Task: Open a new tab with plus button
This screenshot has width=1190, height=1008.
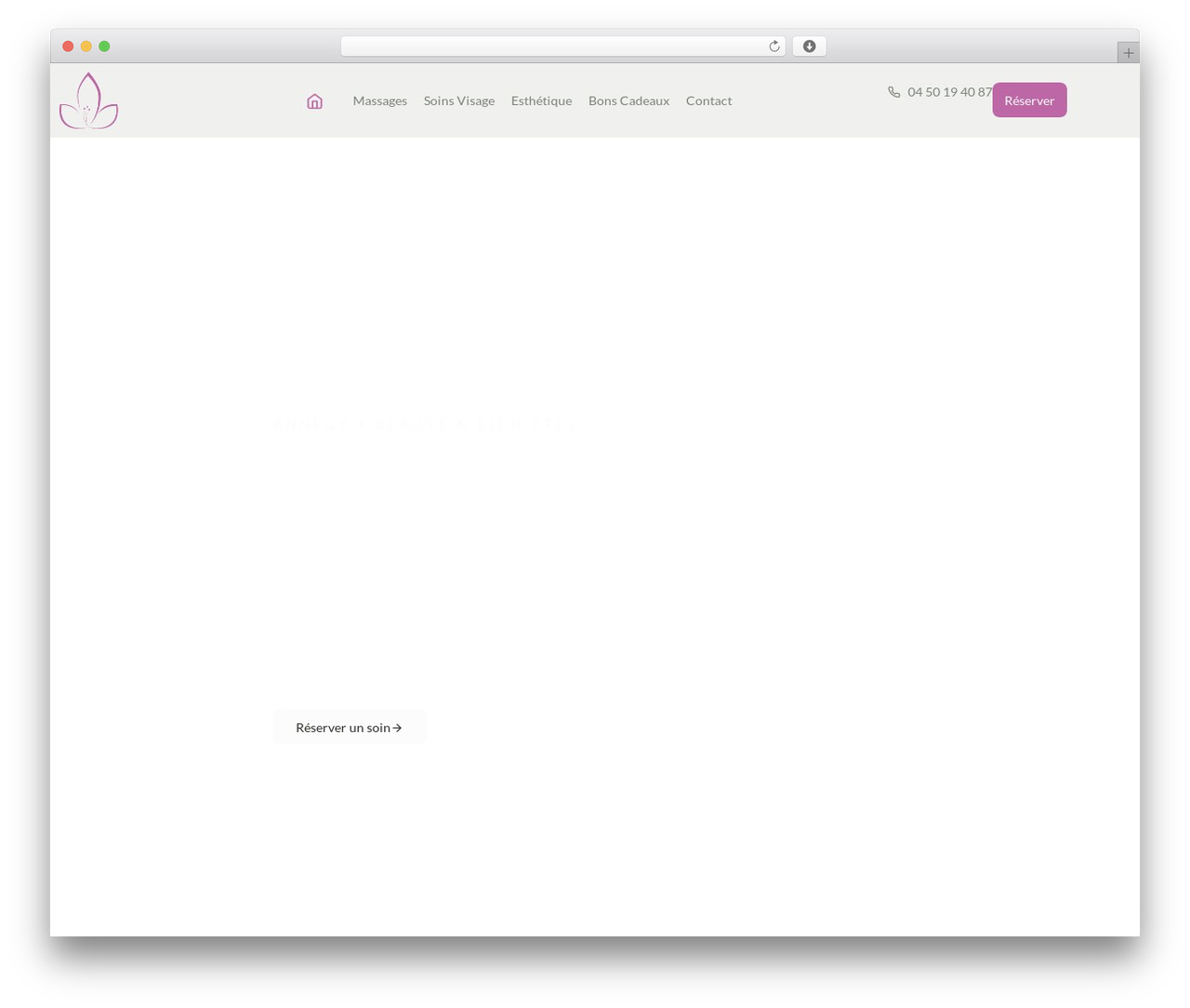Action: coord(1128,53)
